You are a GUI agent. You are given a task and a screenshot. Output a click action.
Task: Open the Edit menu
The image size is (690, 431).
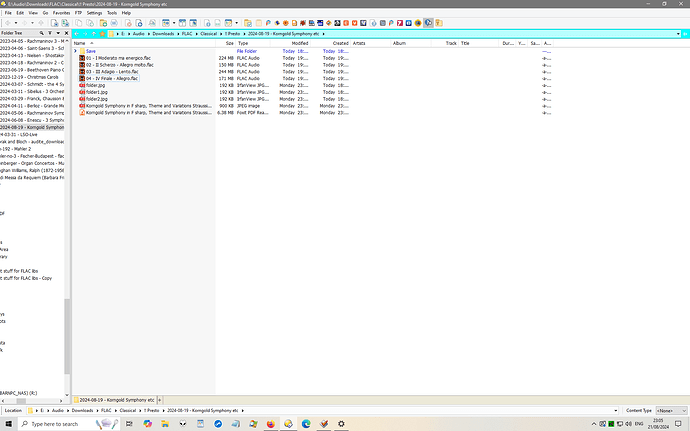click(20, 13)
